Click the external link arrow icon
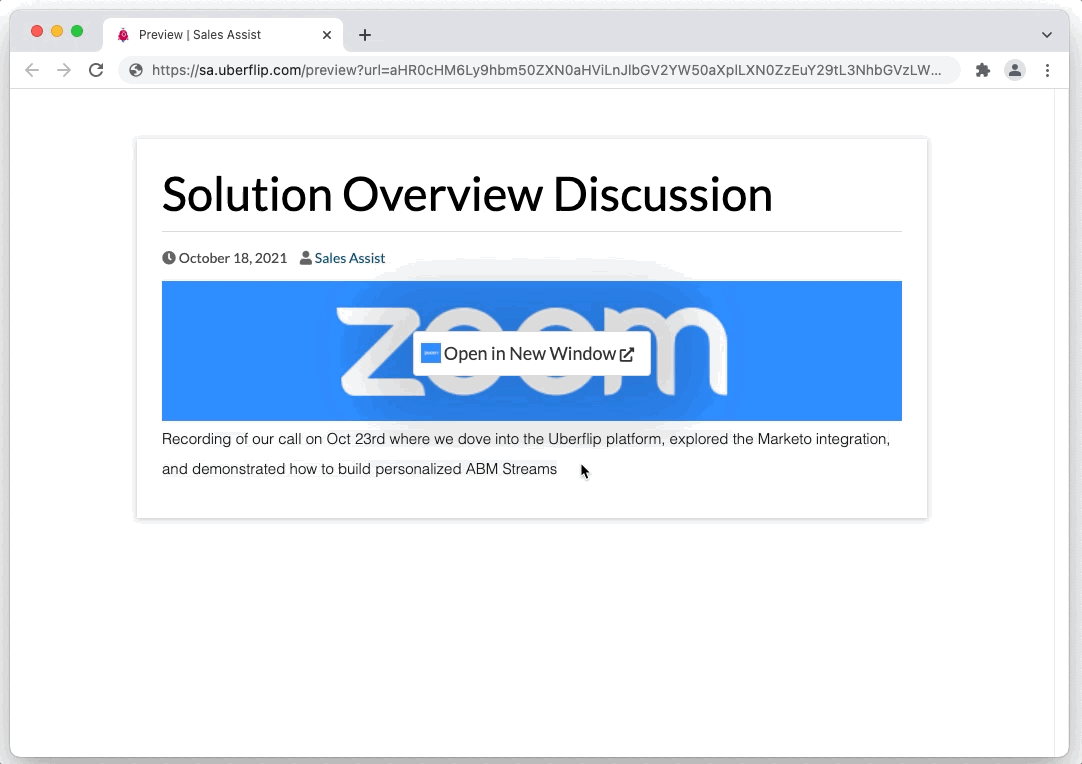 (x=627, y=354)
